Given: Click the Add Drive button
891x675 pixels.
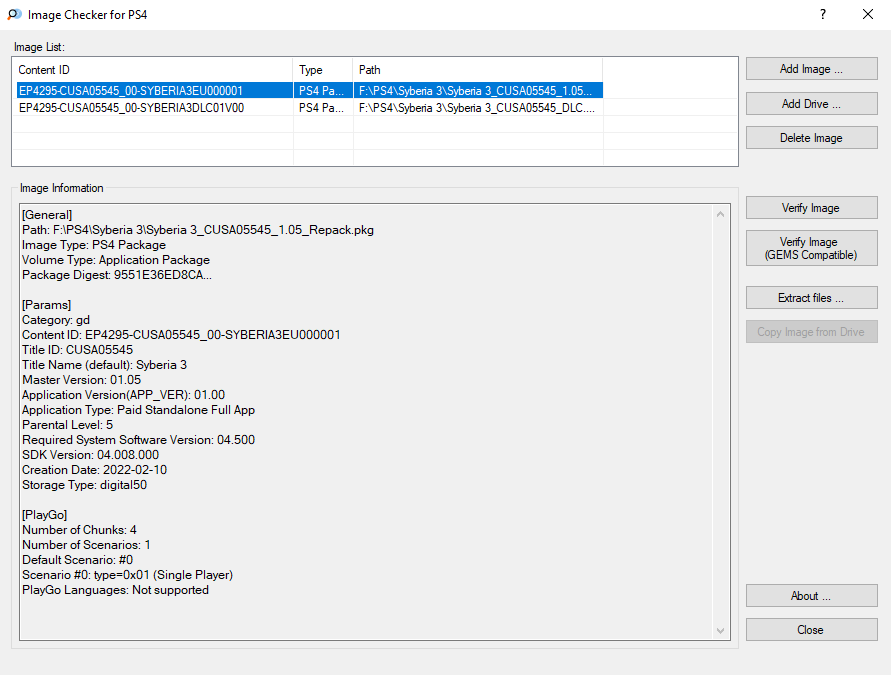Looking at the screenshot, I should 811,103.
